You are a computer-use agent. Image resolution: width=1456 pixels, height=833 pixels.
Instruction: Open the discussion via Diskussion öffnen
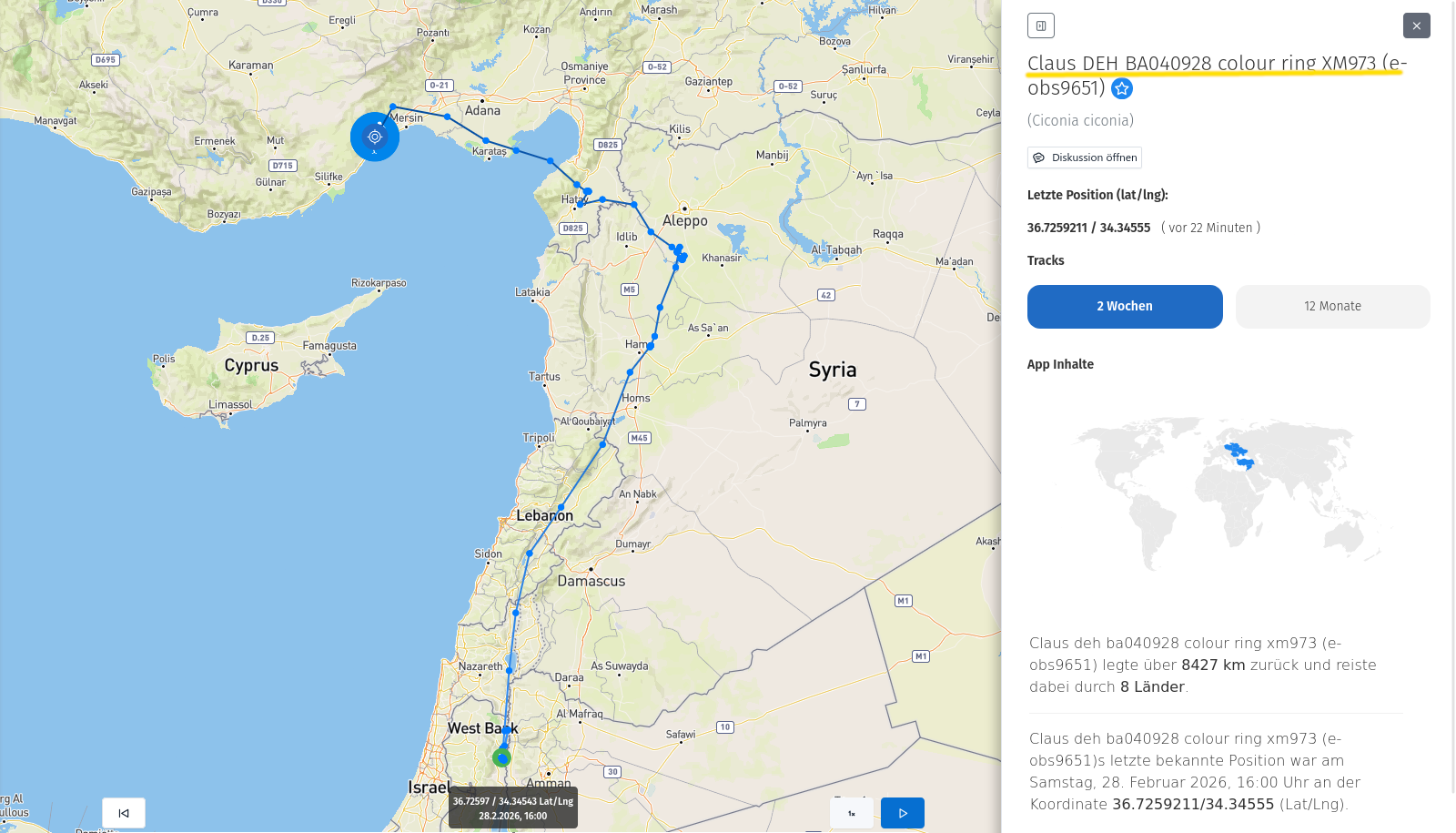click(1084, 157)
